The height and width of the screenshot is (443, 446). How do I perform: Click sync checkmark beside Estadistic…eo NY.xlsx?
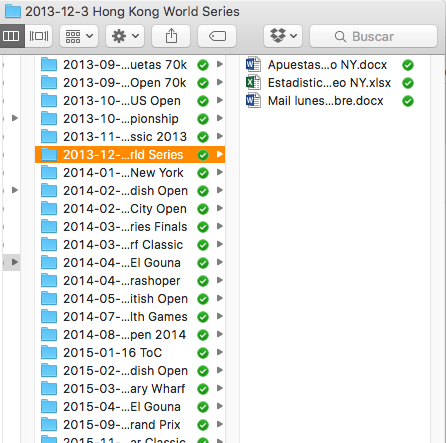point(408,83)
